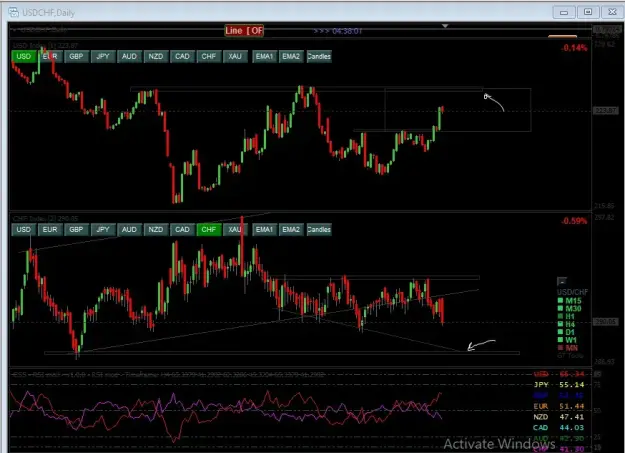Toggle Candles in the upper index panel
Screen dimensions: 625x453
point(319,57)
